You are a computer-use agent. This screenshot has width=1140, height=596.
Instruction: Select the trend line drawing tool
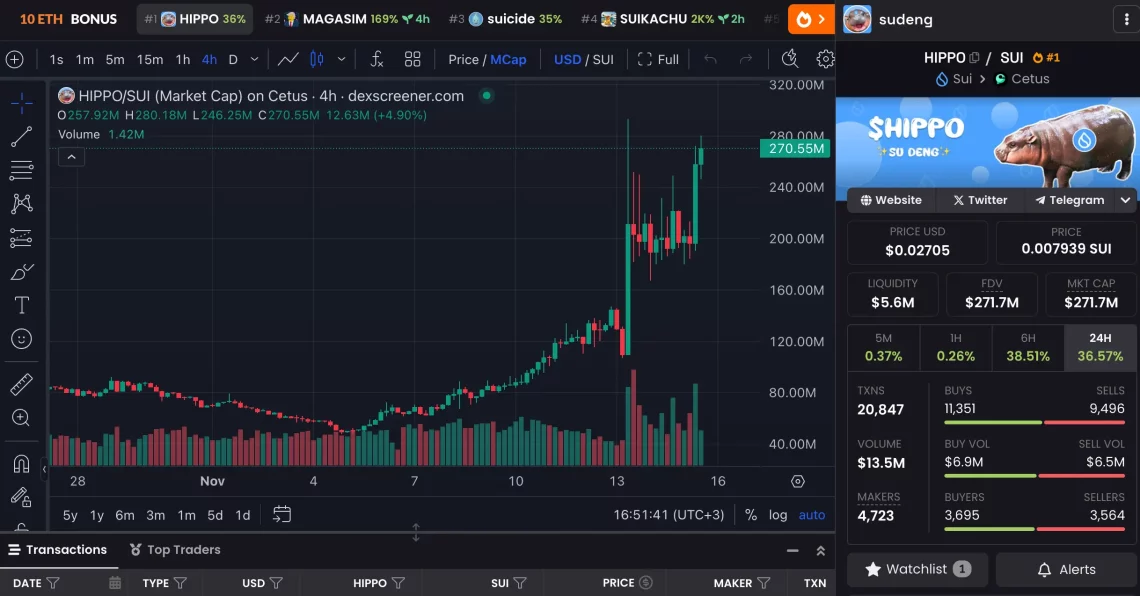21,137
